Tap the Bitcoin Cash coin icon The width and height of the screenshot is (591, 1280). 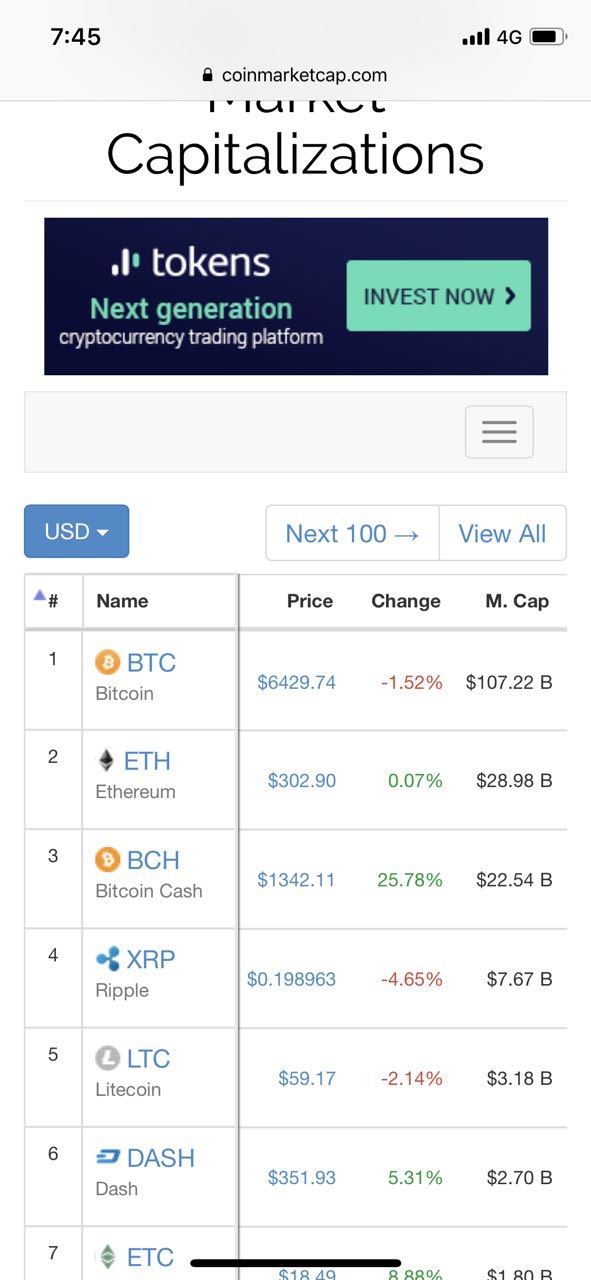(x=107, y=860)
